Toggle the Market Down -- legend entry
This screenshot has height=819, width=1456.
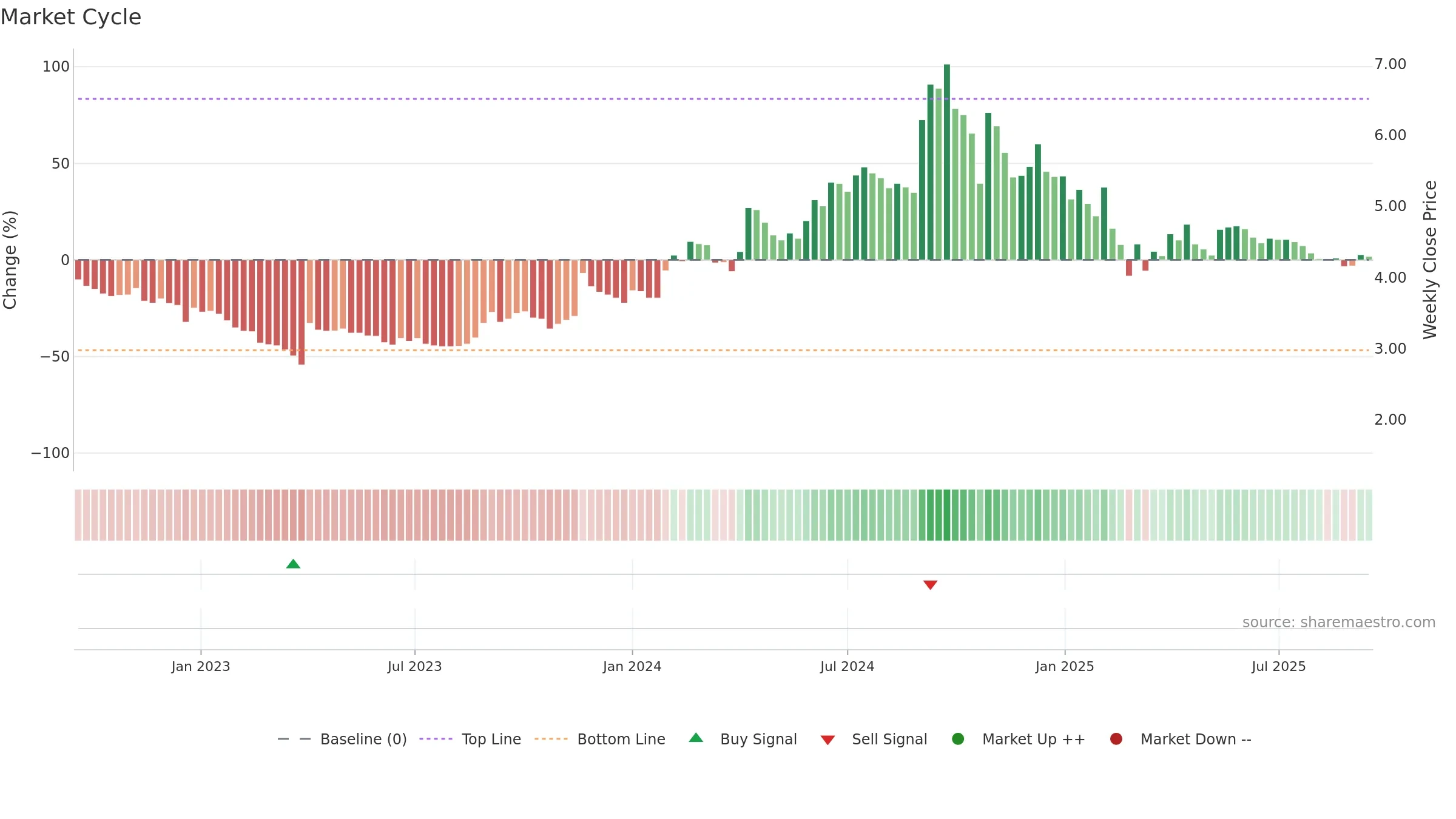[1180, 739]
